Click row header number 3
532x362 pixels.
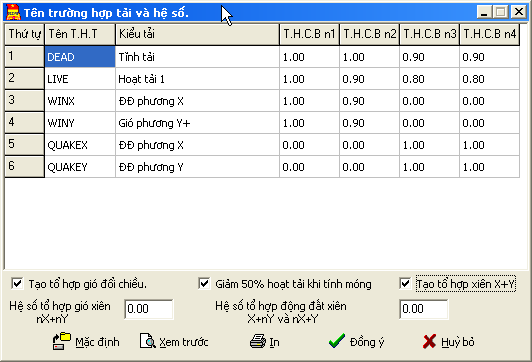pos(24,101)
